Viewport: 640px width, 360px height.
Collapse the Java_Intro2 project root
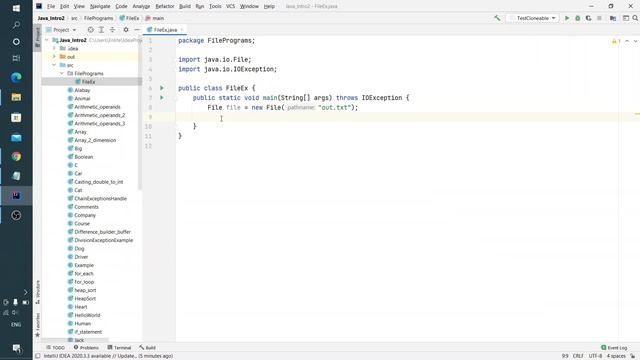click(x=47, y=40)
